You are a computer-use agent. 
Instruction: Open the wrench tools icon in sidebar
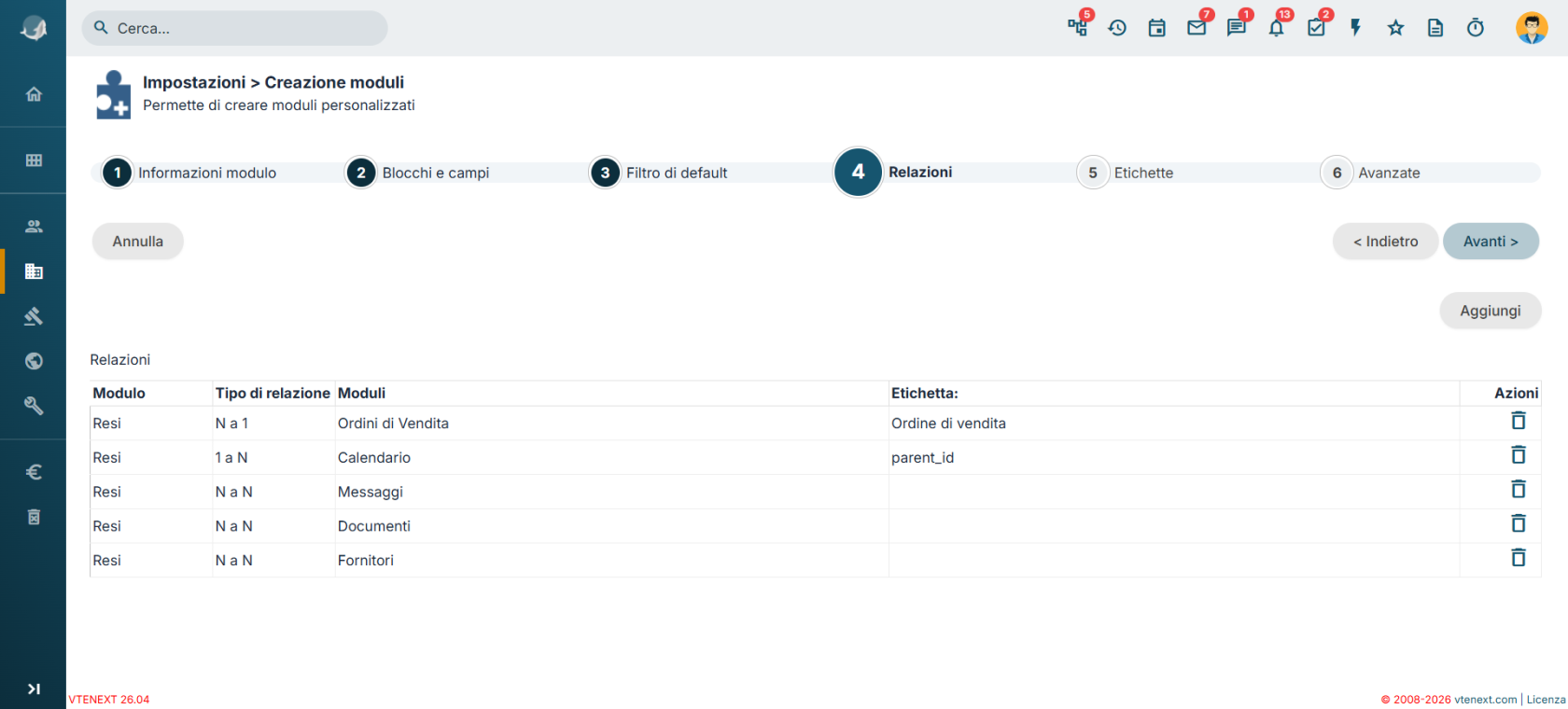coord(34,406)
